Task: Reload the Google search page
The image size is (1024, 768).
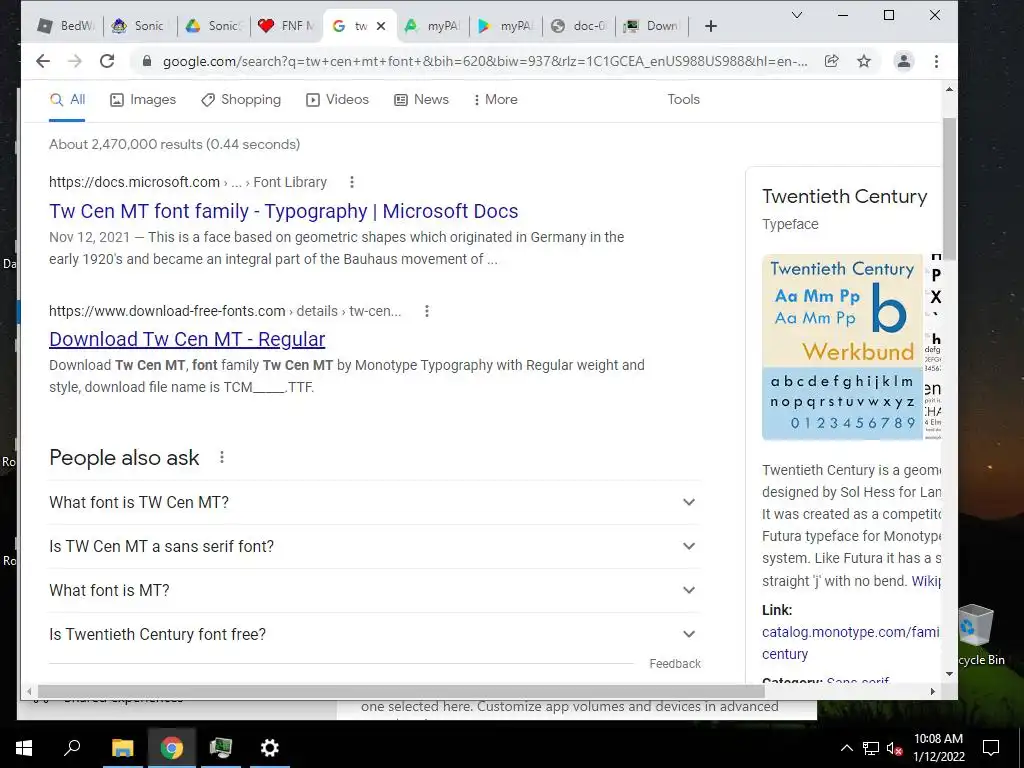Action: click(x=107, y=61)
